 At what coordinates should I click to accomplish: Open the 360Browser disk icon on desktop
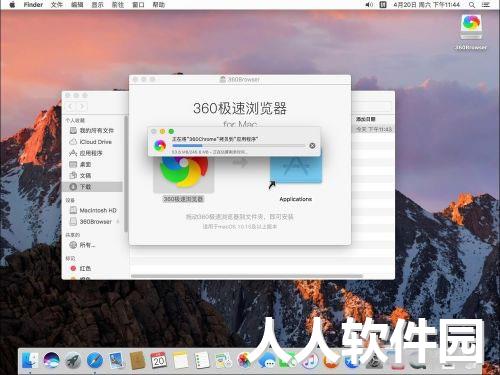coord(471,27)
